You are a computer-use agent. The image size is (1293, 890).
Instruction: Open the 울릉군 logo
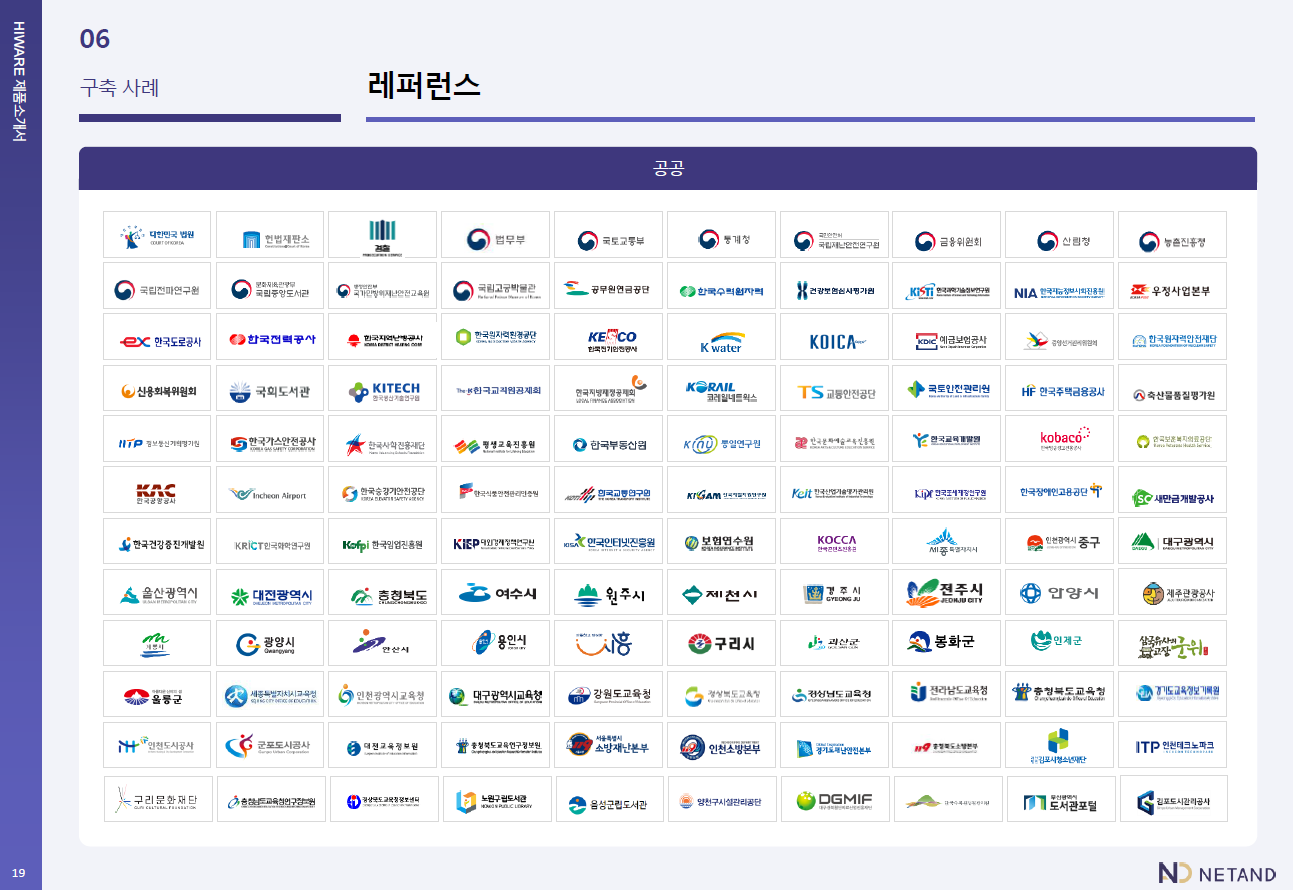point(157,695)
